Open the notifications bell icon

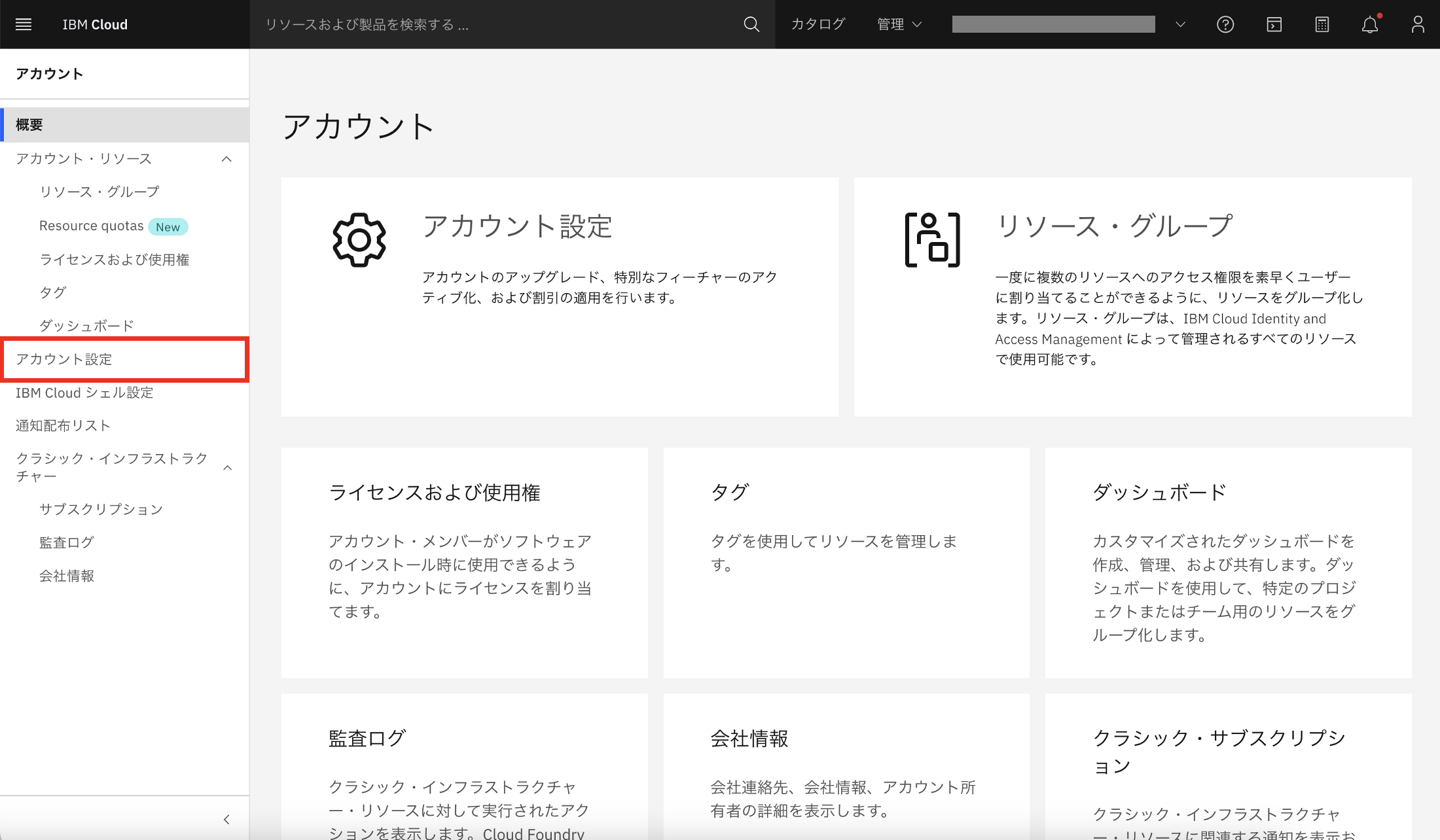pyautogui.click(x=1369, y=24)
